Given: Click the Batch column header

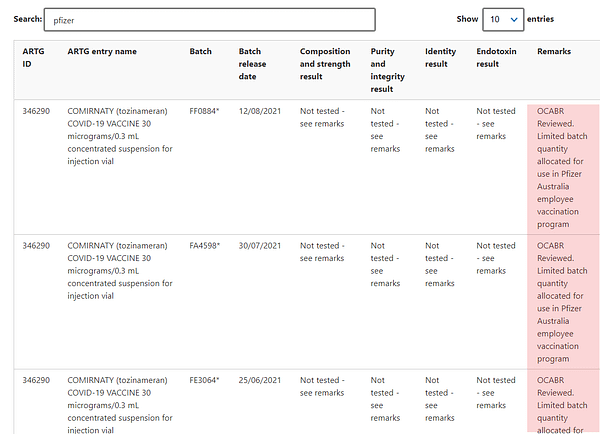Looking at the screenshot, I should click(x=201, y=51).
